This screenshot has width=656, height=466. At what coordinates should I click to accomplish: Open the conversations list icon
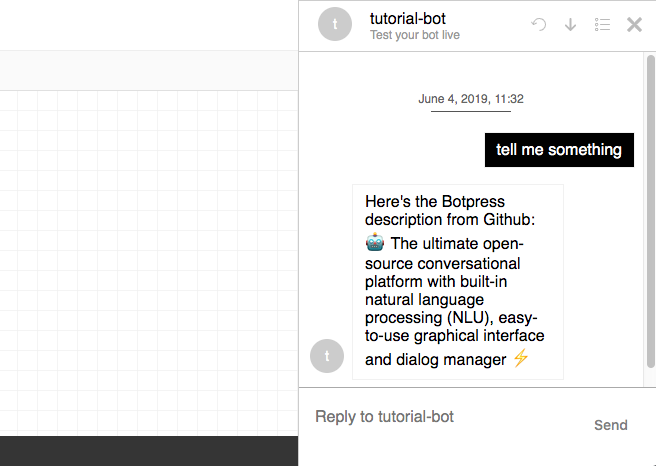pyautogui.click(x=602, y=25)
